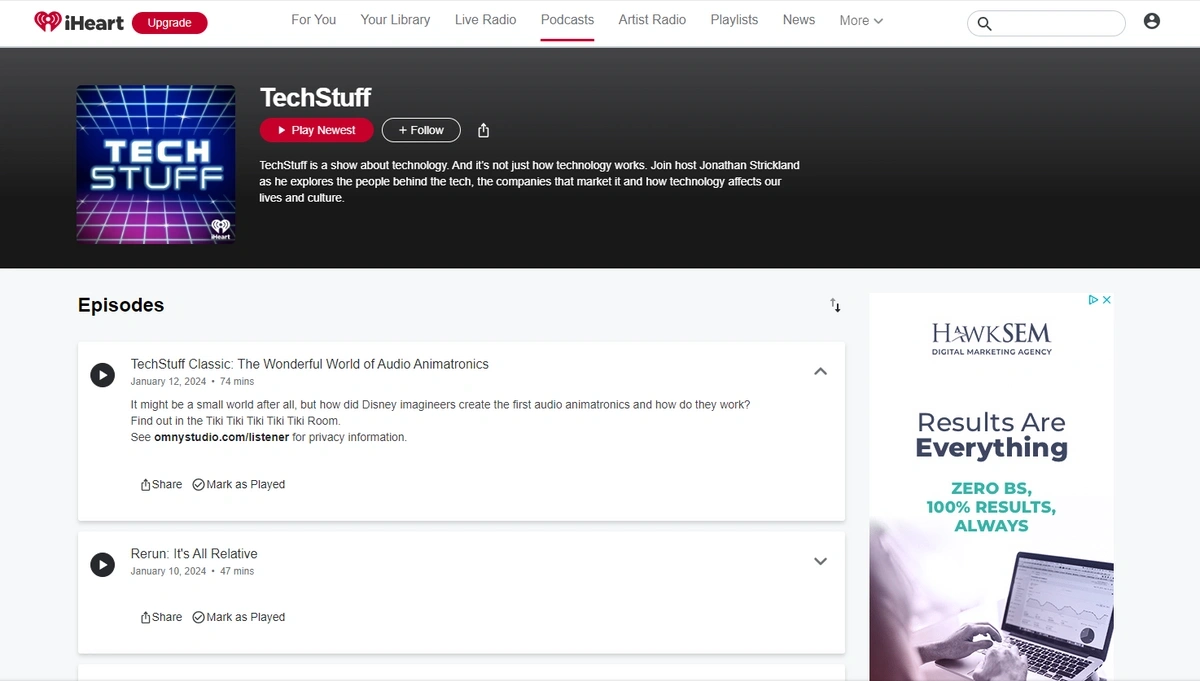Play the Rerun: It's All Relative episode
Screen dimensions: 1200x681
pos(102,564)
